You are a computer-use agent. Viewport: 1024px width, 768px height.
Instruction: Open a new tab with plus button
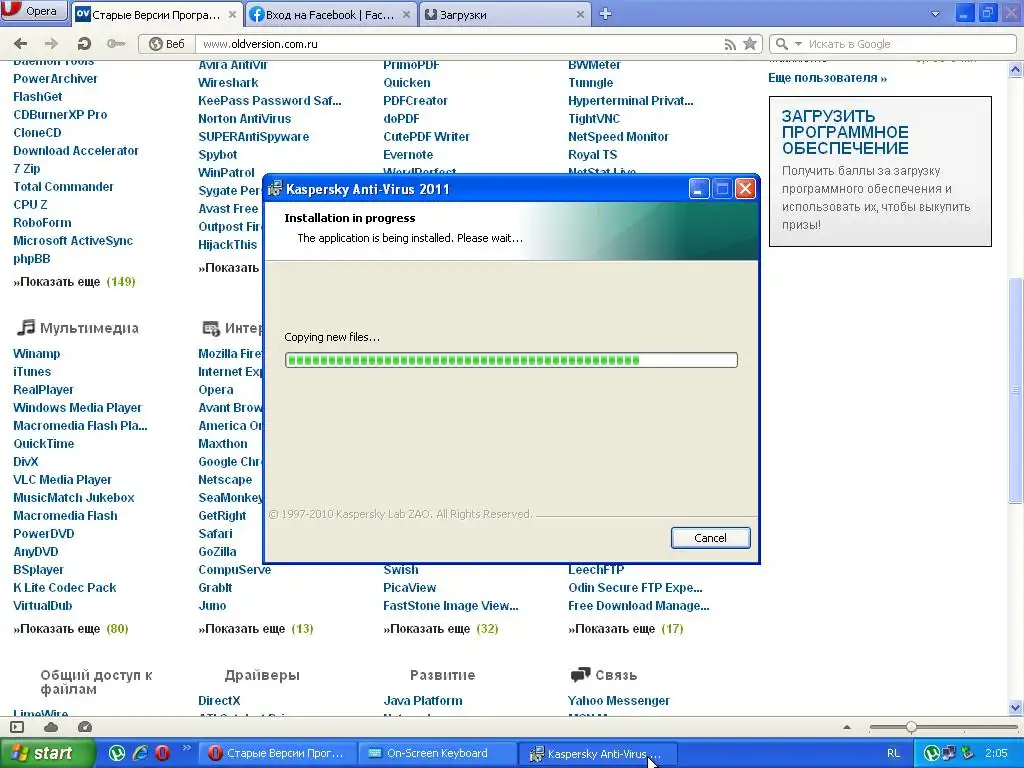(605, 14)
